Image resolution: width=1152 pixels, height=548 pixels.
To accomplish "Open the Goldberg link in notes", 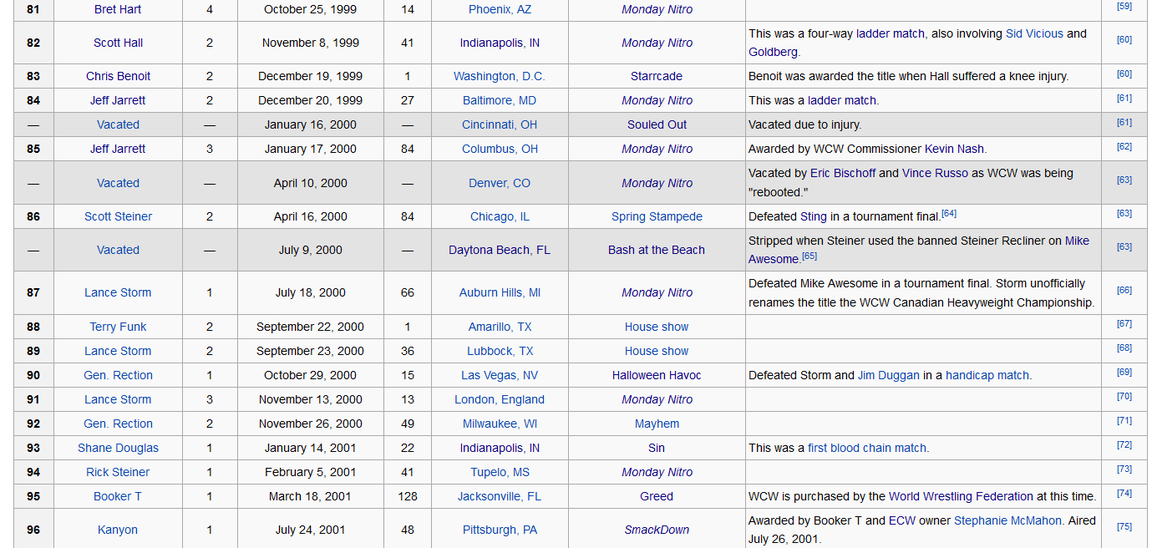I will click(773, 52).
